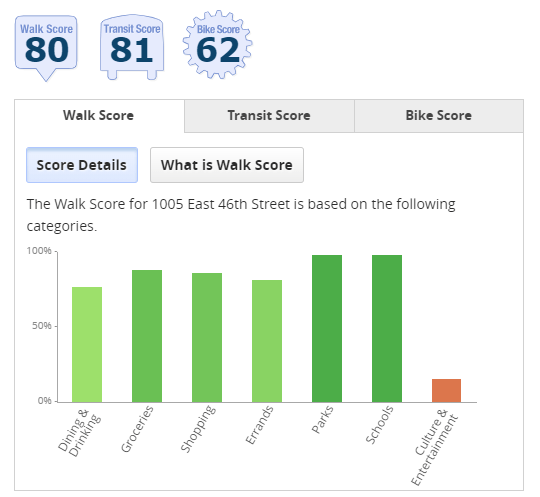Image resolution: width=540 pixels, height=497 pixels.
Task: Click the Score Details button
Action: (82, 165)
